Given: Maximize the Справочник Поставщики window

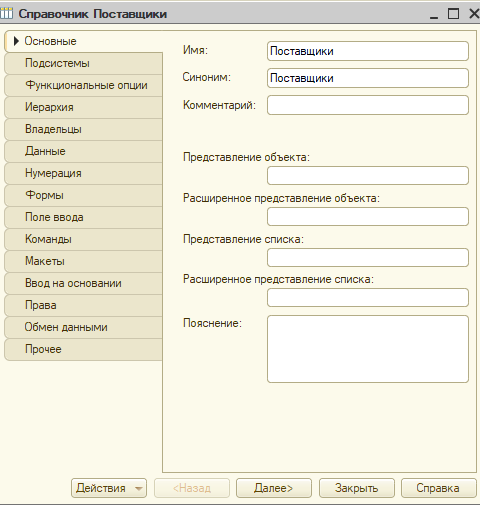Looking at the screenshot, I should [453, 14].
